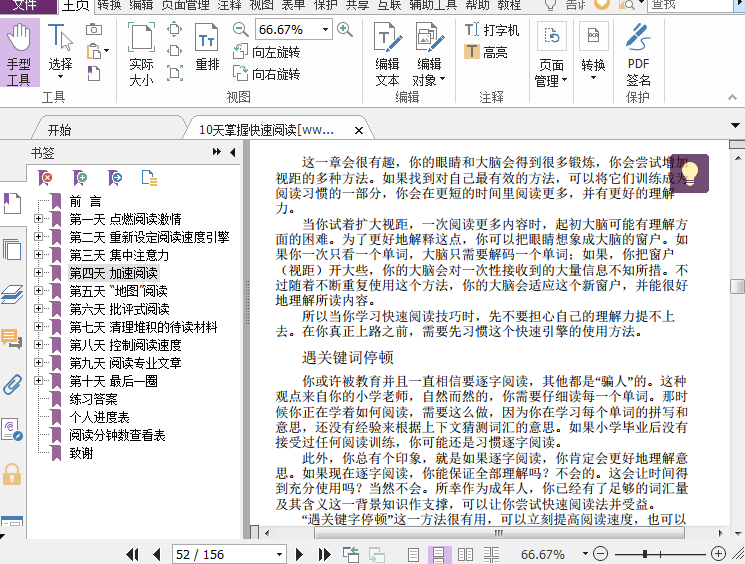This screenshot has height=564, width=745.
Task: Toggle continuous facing view mode
Action: 491,554
